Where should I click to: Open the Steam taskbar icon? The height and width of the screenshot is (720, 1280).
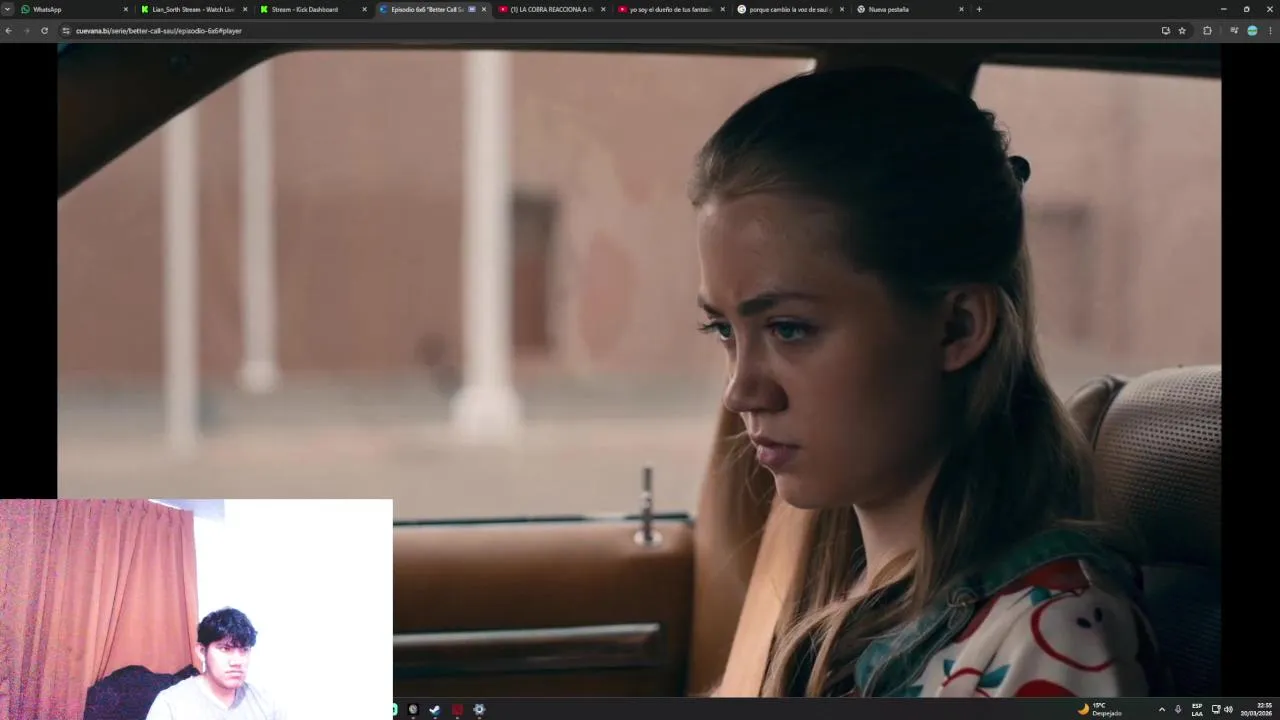tap(435, 710)
